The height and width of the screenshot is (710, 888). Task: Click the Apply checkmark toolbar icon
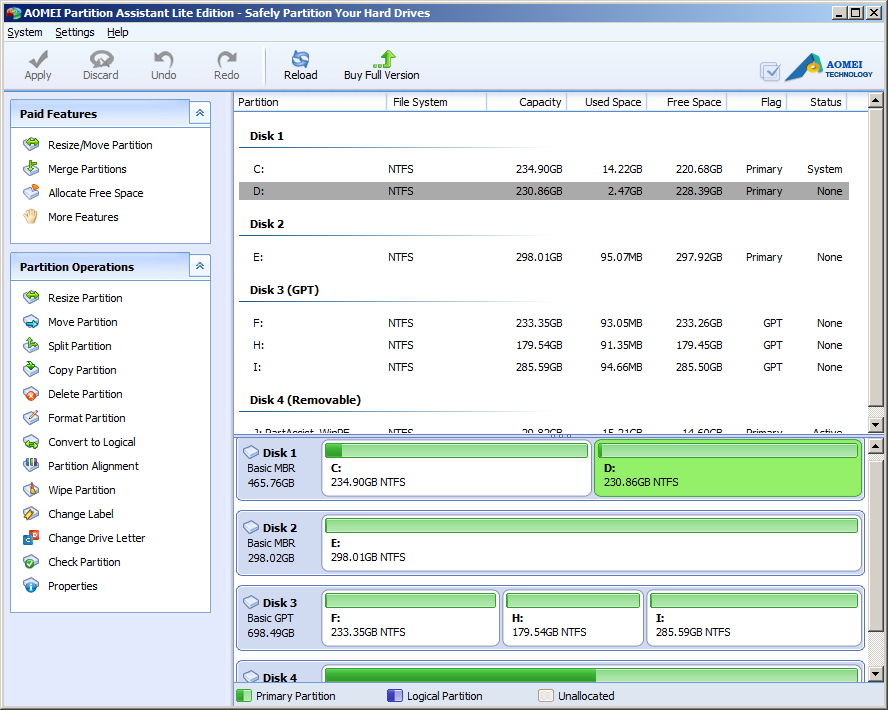pos(39,59)
